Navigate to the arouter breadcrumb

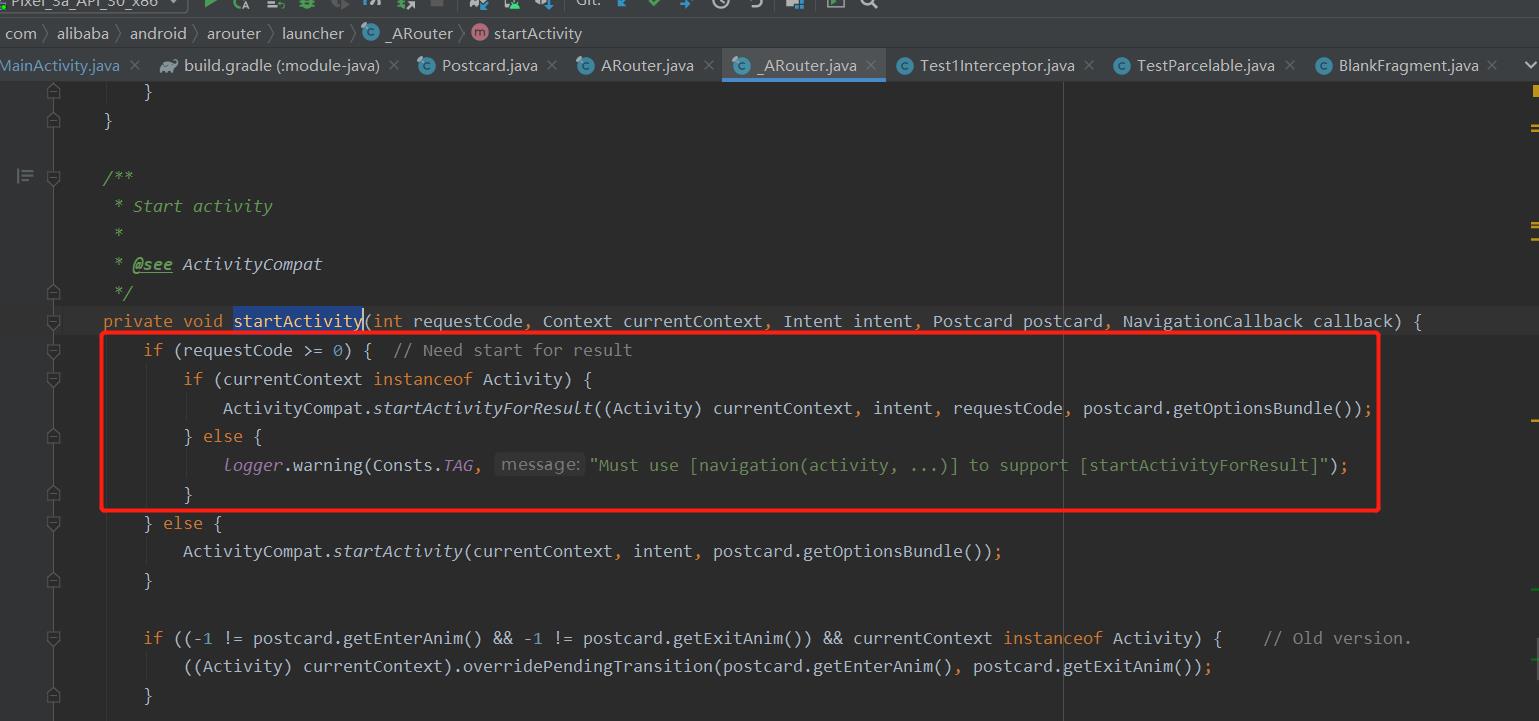(234, 33)
